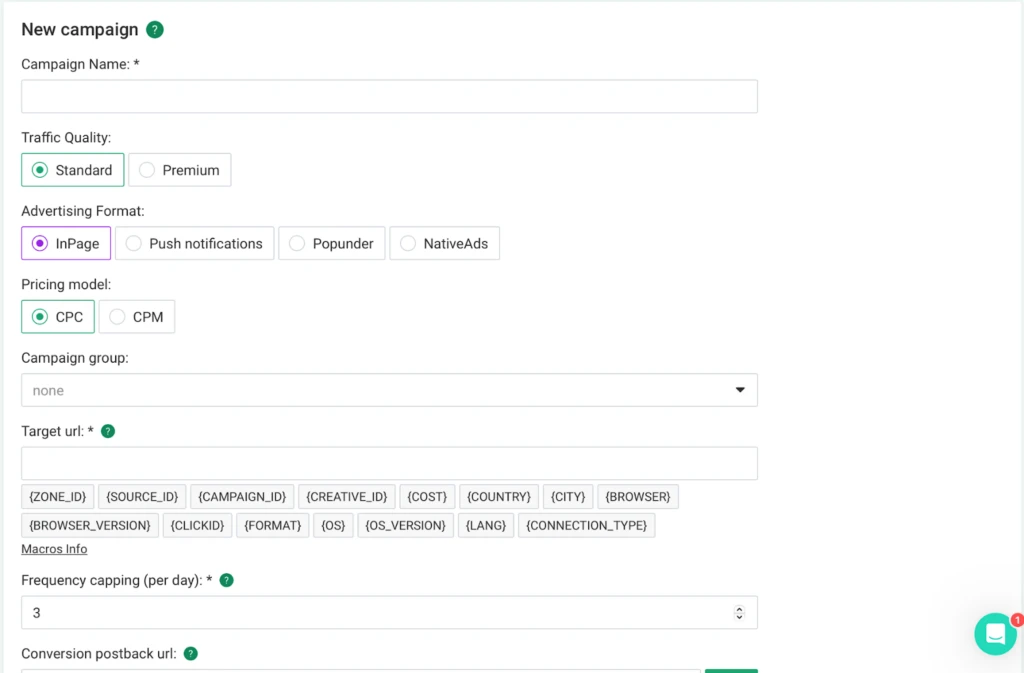Expand the Campaign group dropdown

[x=389, y=390]
